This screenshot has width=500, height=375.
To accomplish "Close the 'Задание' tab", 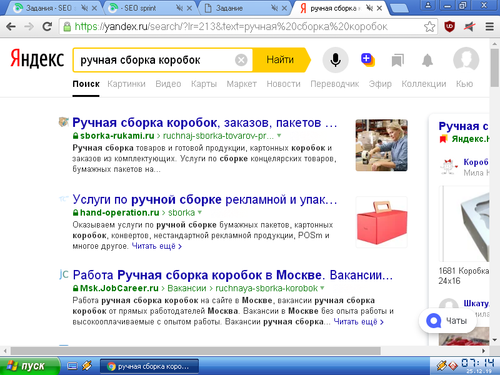I will 284,8.
